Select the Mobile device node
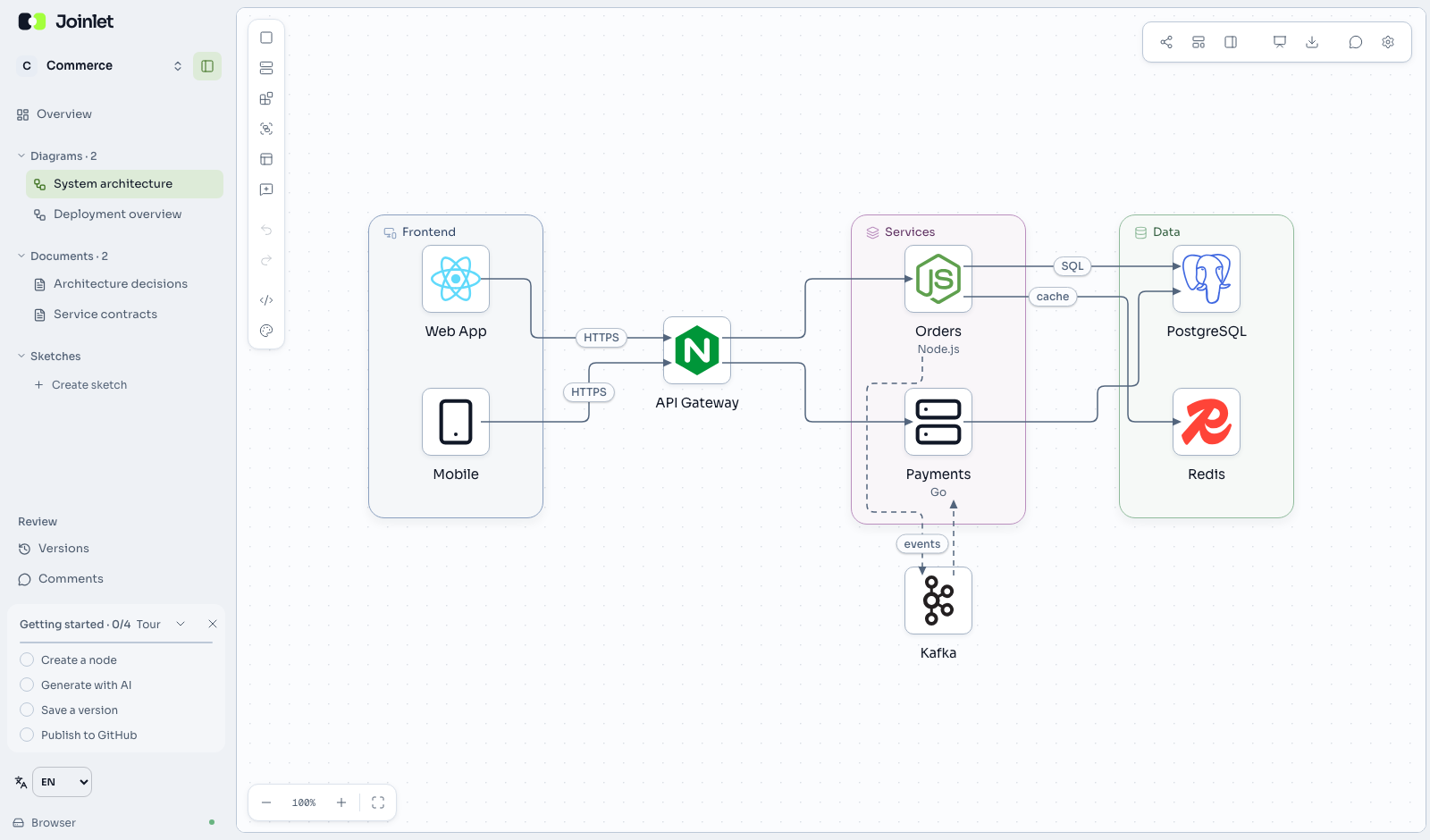The image size is (1430, 840). tap(456, 422)
